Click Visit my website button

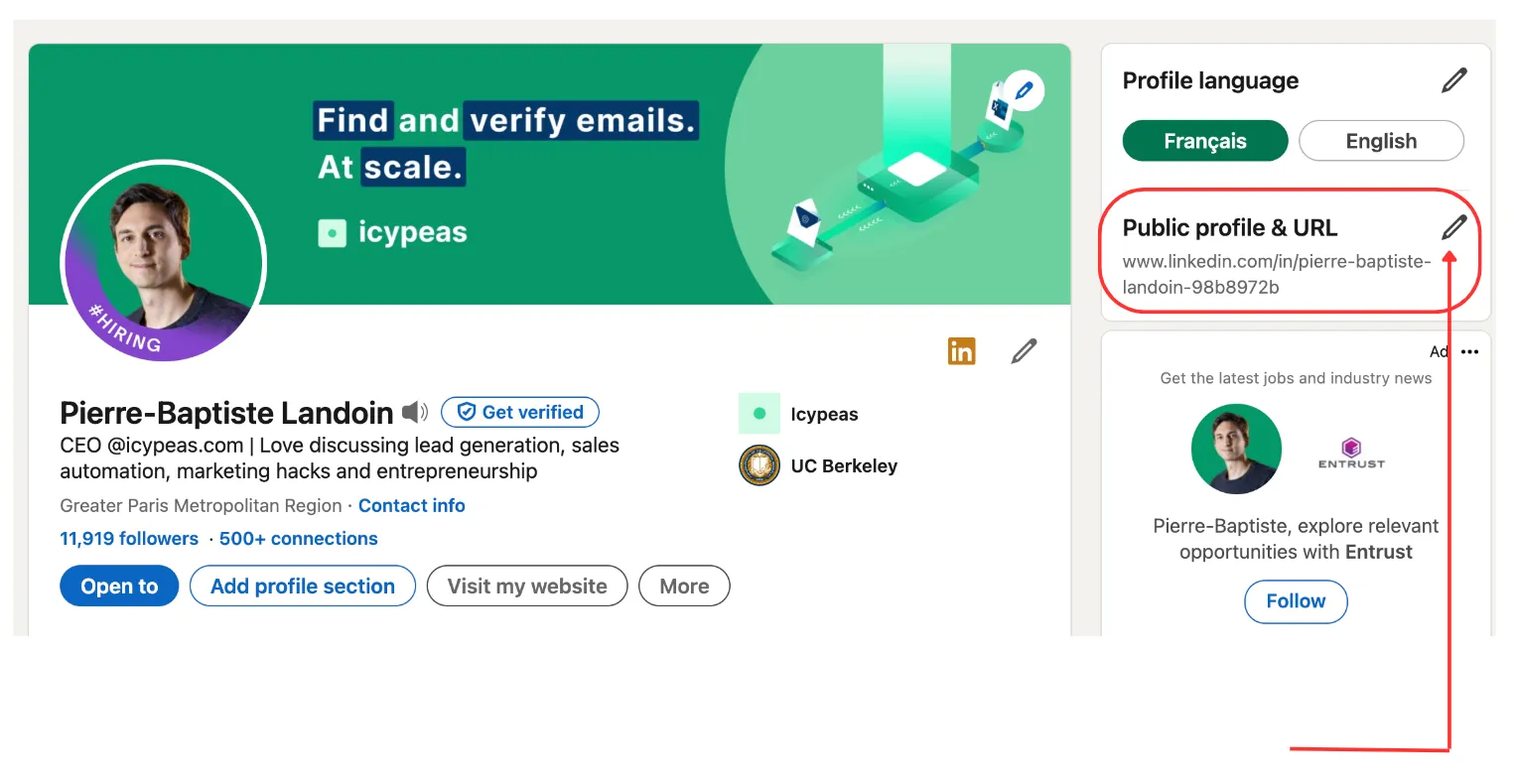point(527,586)
